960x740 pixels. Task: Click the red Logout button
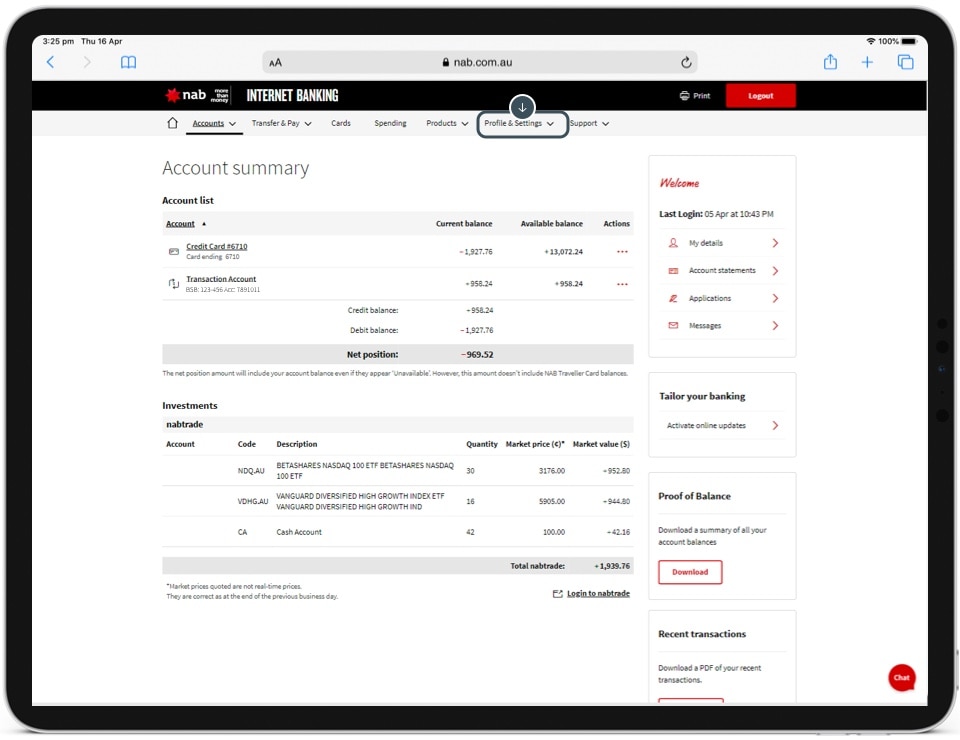pos(761,96)
